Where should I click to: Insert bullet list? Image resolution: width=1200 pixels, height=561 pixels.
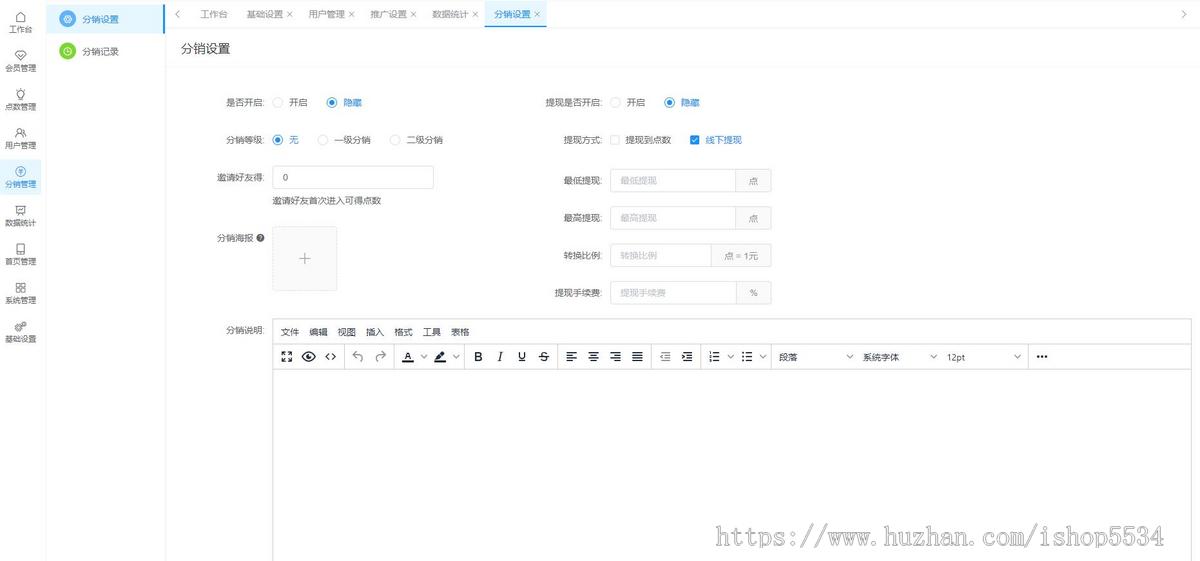click(x=747, y=357)
